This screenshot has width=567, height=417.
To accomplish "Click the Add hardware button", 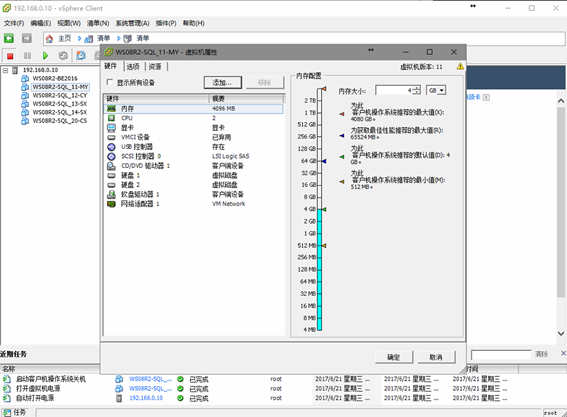I will click(x=222, y=82).
